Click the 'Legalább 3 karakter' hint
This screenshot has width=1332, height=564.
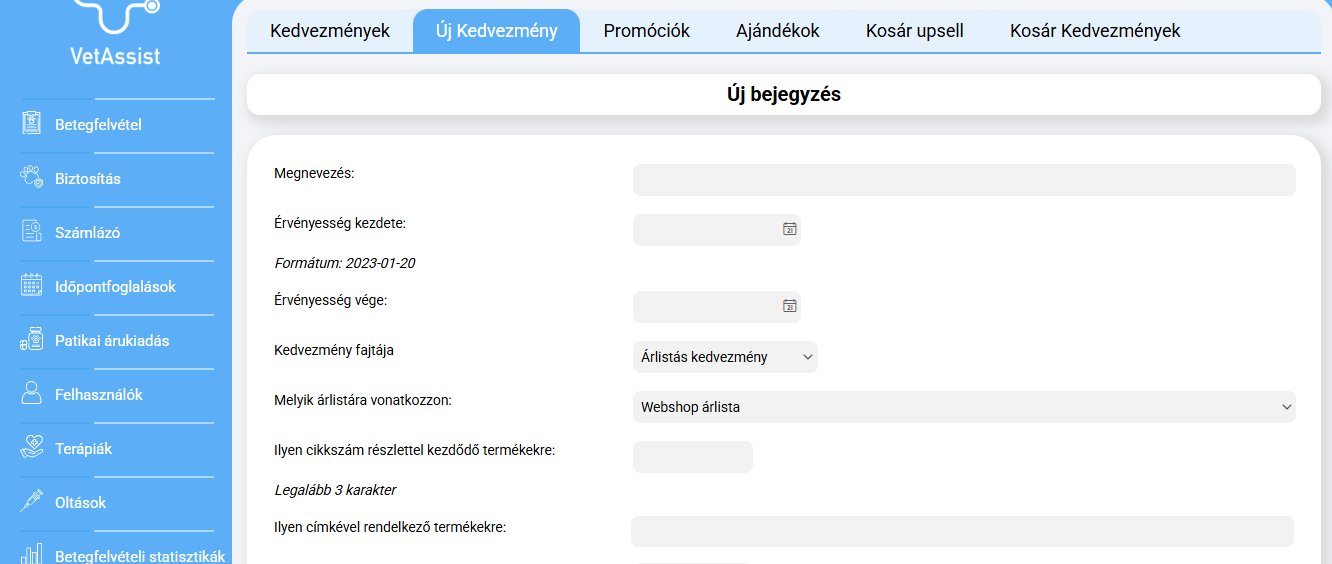click(336, 491)
